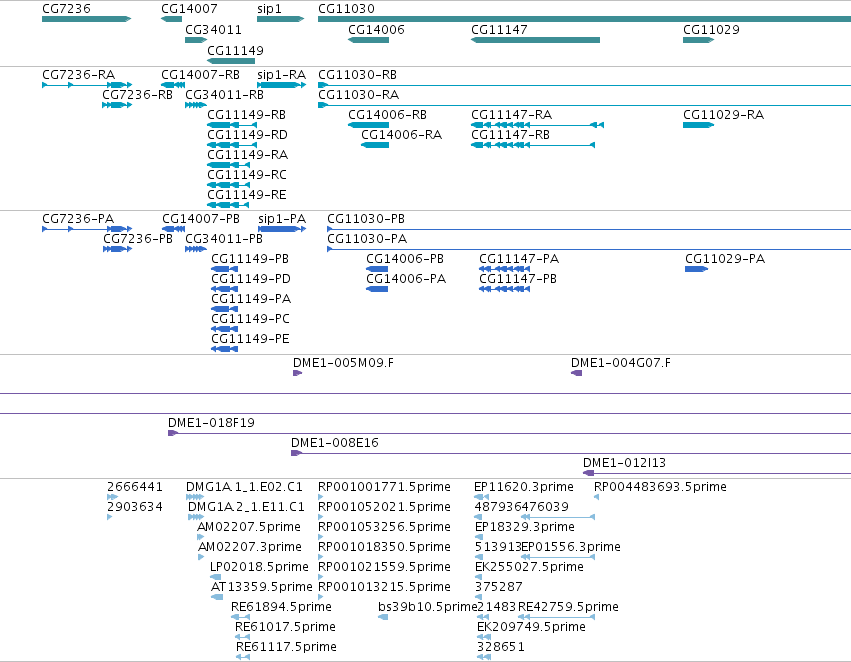Click the DME1-004G07.F feature

pos(576,373)
